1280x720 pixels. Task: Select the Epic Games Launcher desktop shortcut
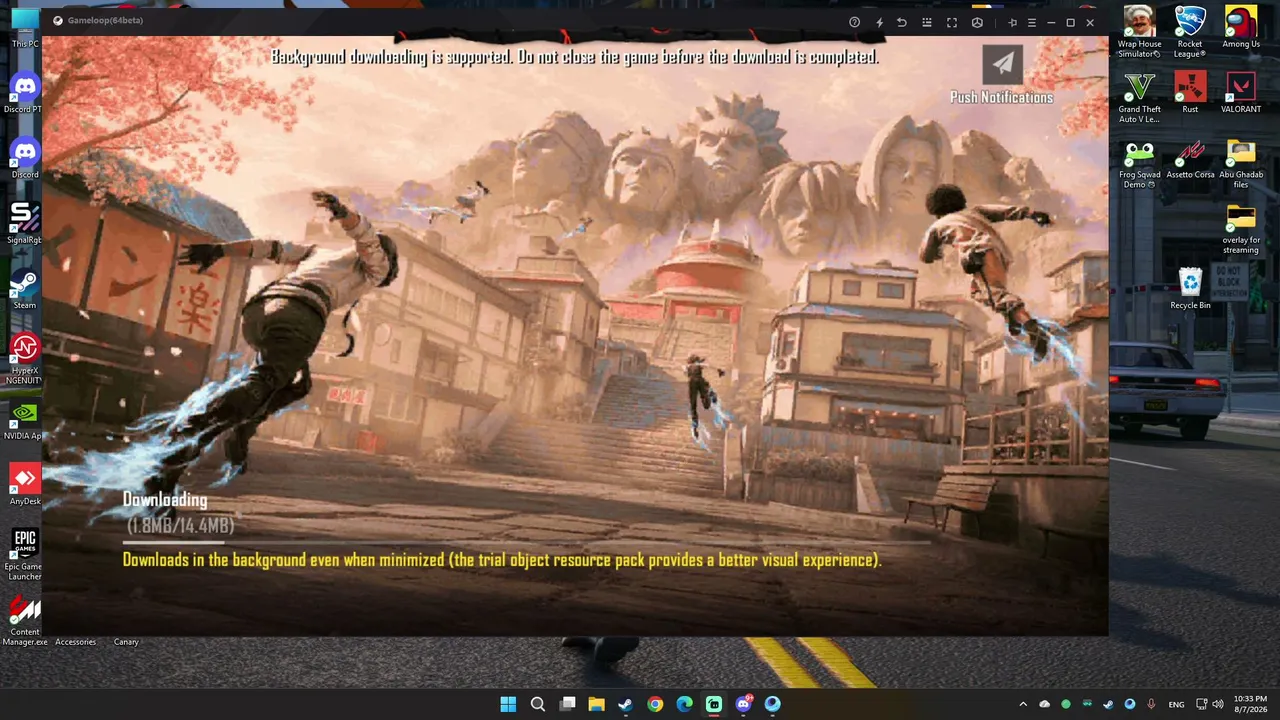point(25,556)
